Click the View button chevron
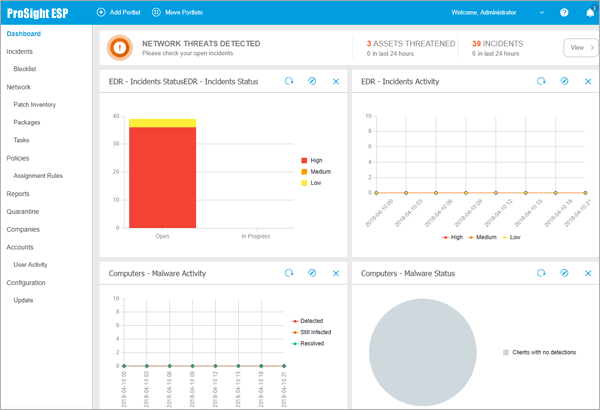The image size is (600, 410). (x=592, y=47)
